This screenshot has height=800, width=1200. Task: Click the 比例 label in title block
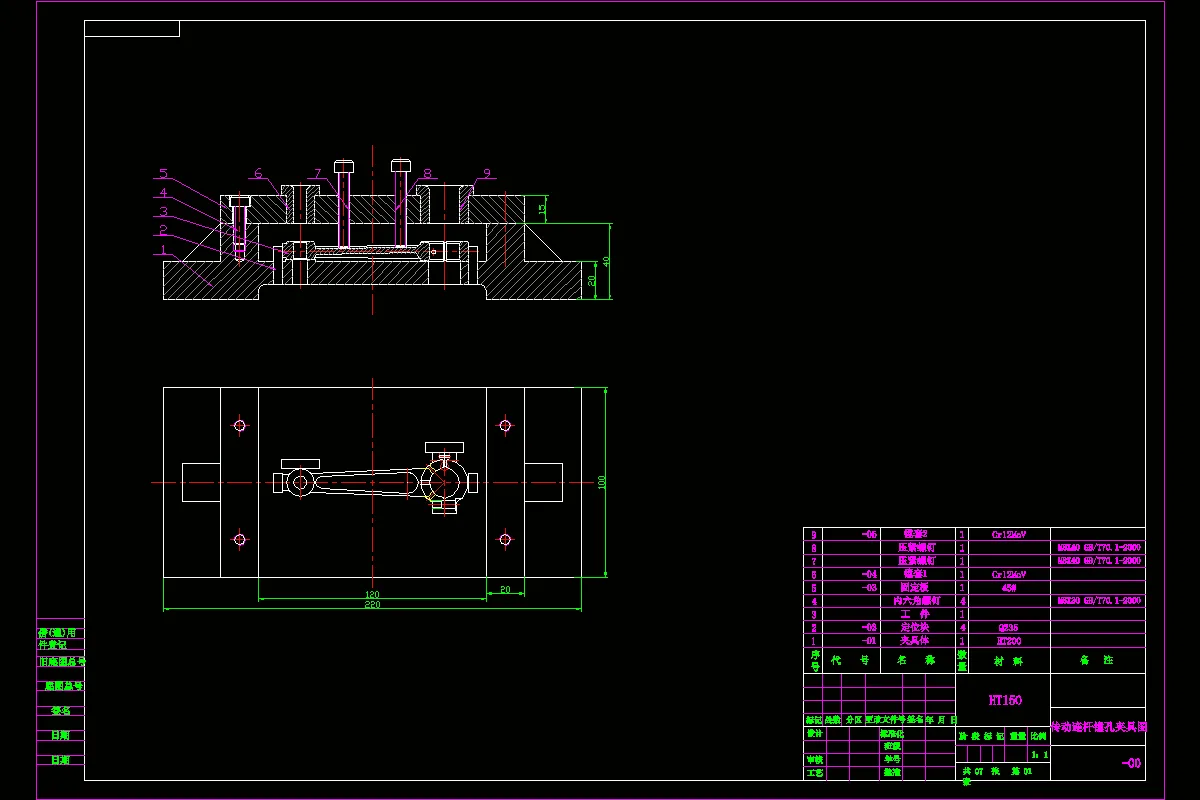(1038, 736)
